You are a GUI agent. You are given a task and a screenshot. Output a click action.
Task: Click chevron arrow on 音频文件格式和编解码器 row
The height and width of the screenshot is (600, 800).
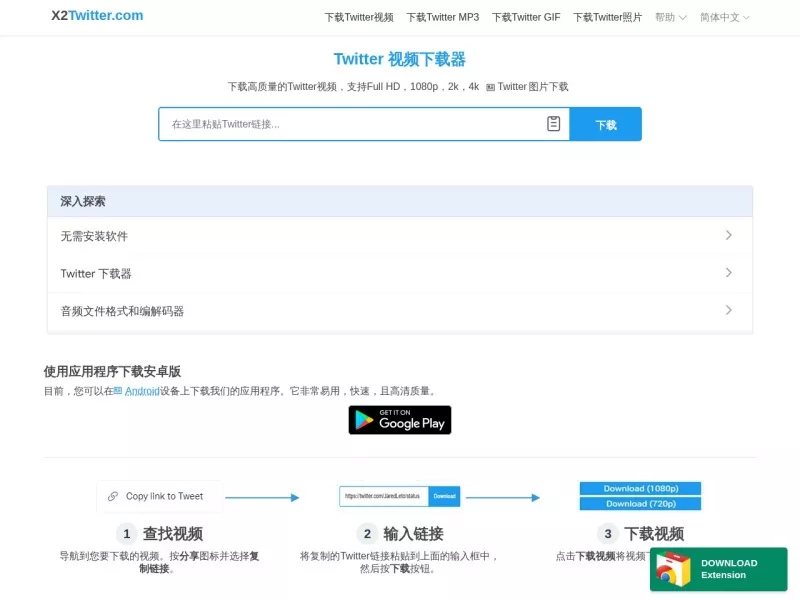click(x=729, y=310)
